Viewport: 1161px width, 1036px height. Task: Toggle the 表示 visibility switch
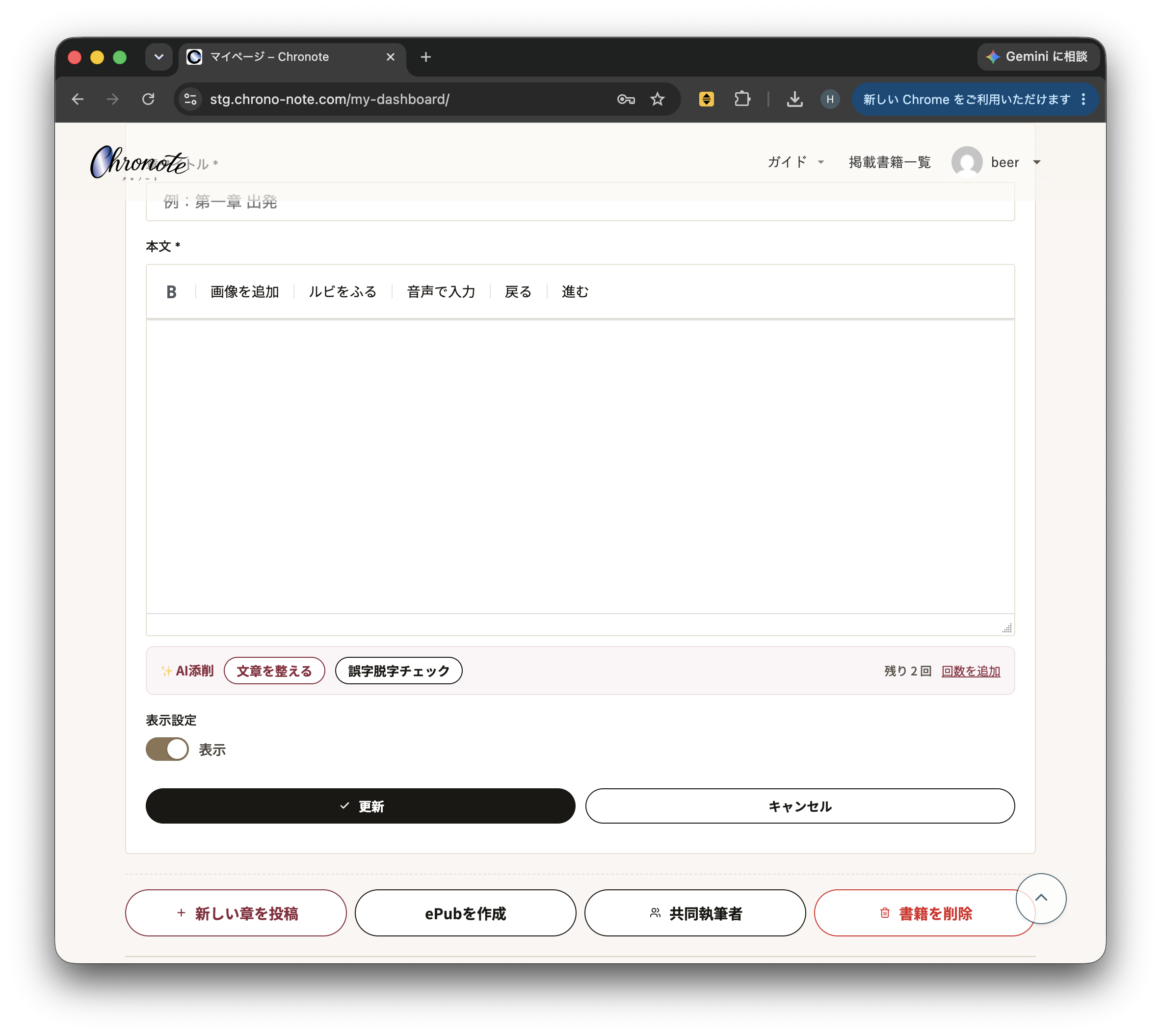[x=167, y=749]
